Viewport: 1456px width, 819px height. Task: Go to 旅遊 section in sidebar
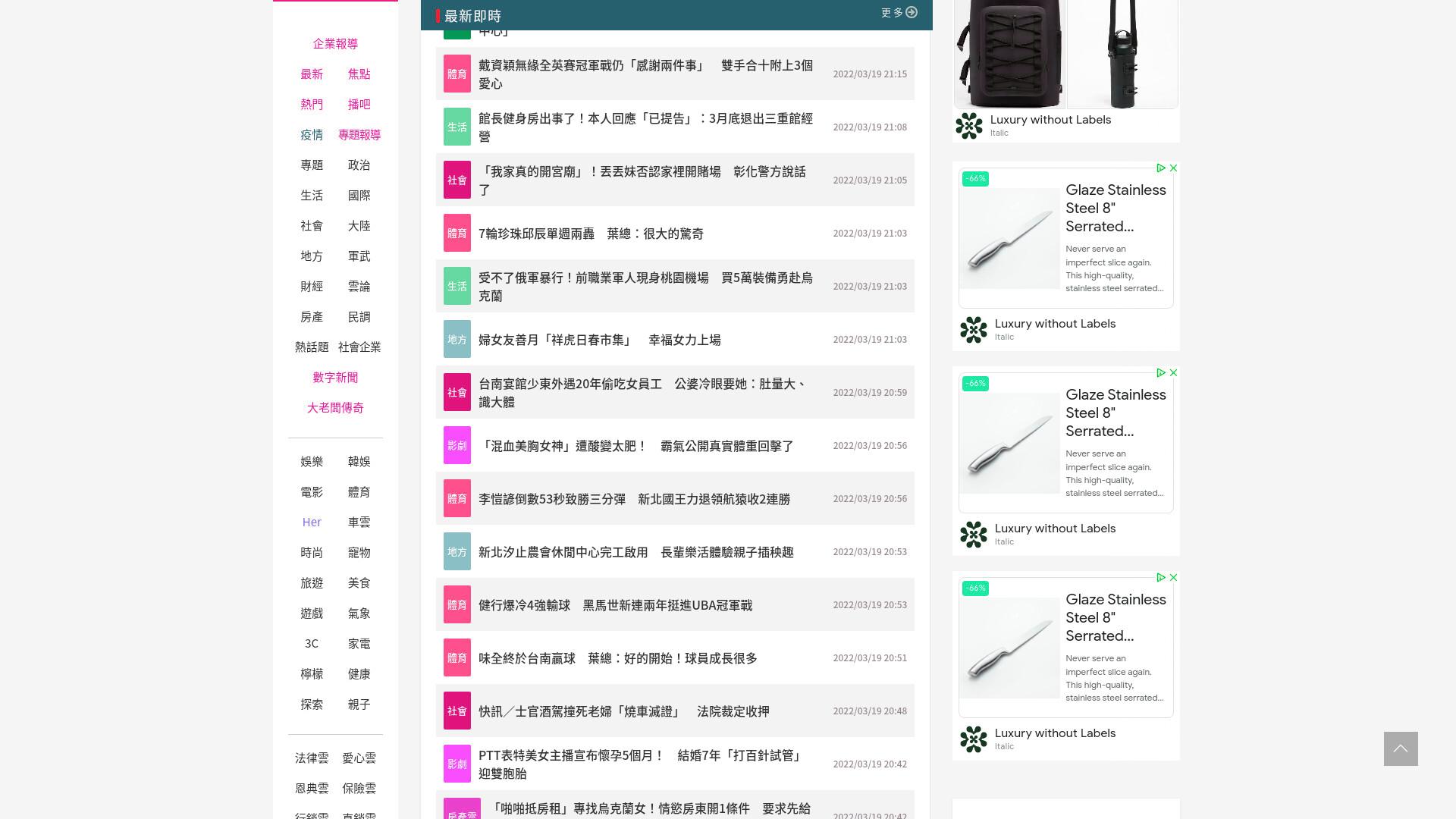[312, 583]
